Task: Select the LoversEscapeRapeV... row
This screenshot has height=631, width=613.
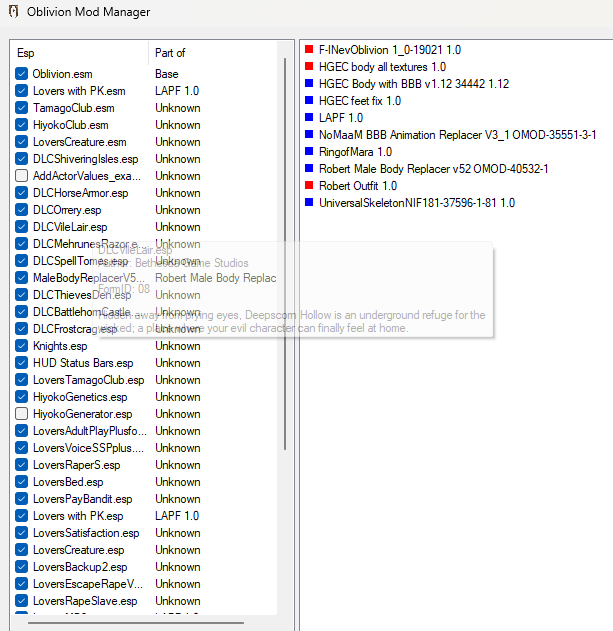Action: point(146,584)
